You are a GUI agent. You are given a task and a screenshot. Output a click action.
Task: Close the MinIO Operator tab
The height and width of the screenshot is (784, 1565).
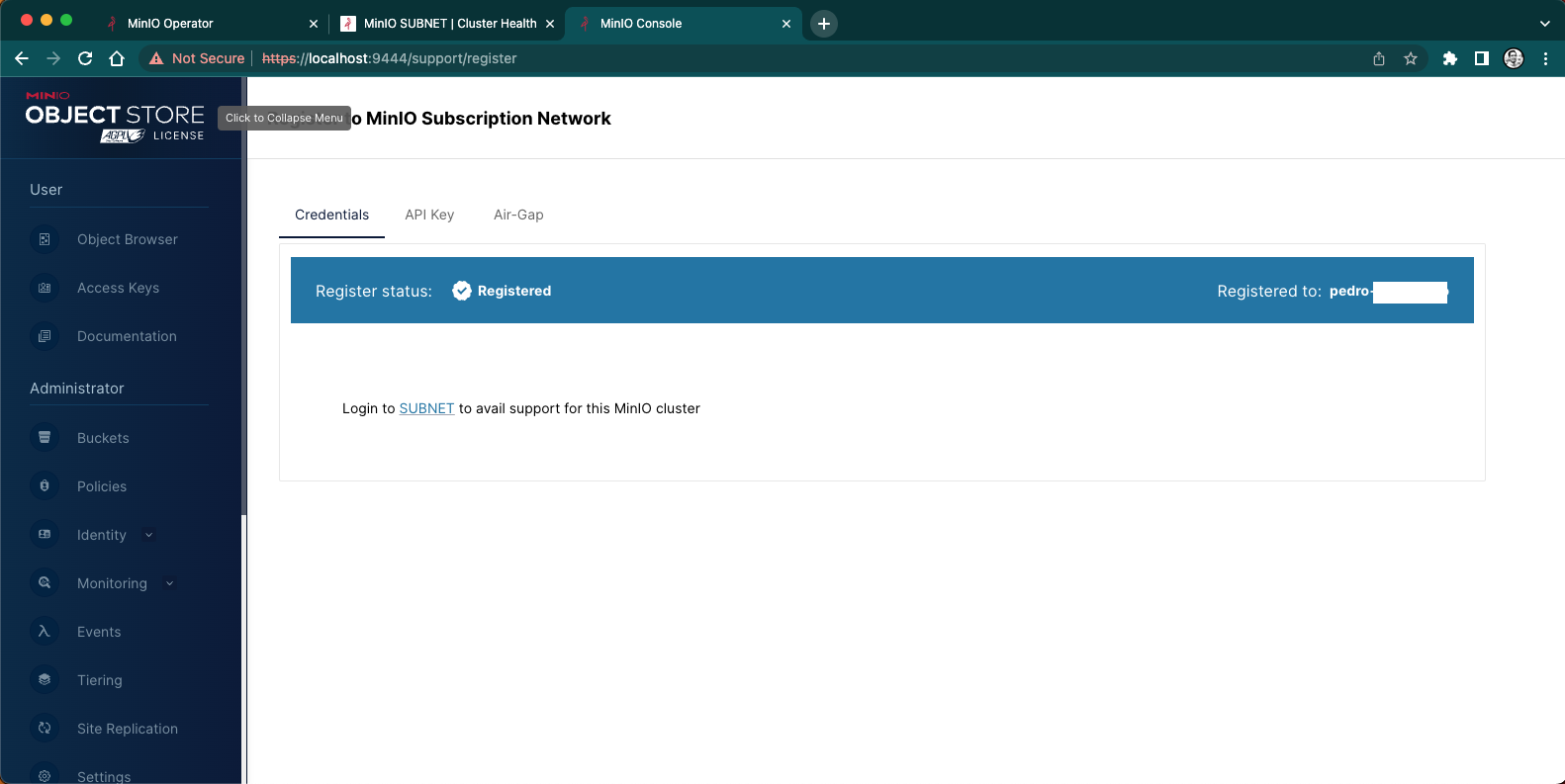click(x=314, y=24)
